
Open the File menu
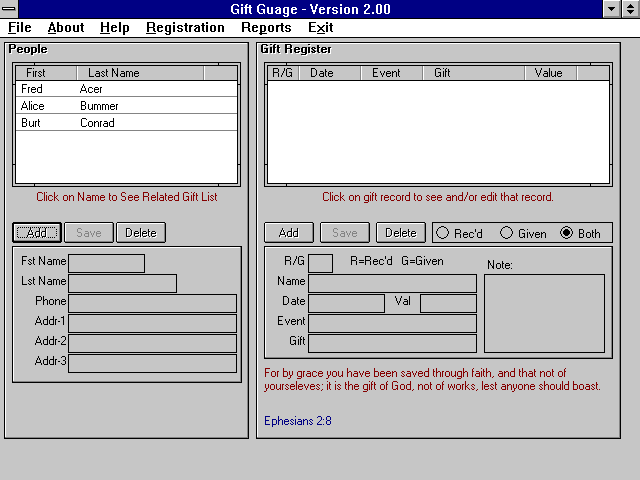19,28
